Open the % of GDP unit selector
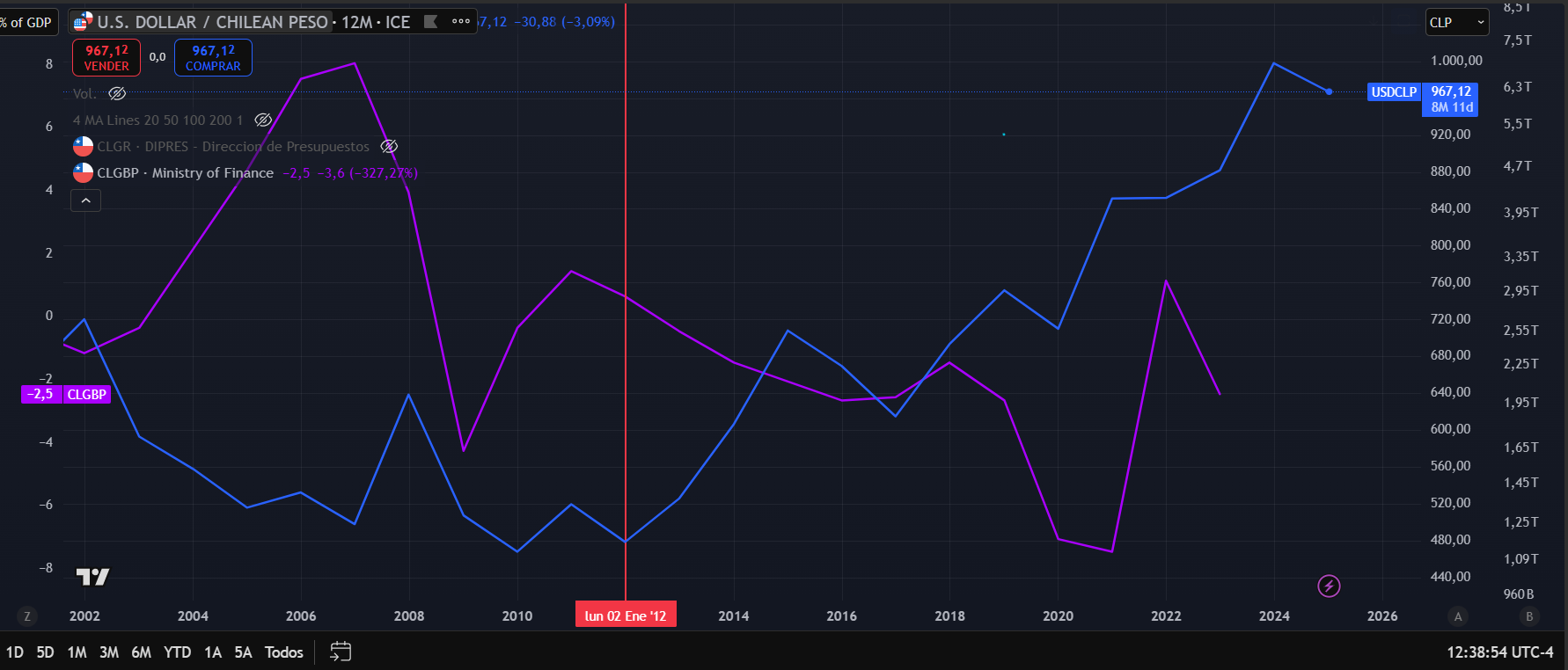The width and height of the screenshot is (1568, 670). pyautogui.click(x=27, y=23)
